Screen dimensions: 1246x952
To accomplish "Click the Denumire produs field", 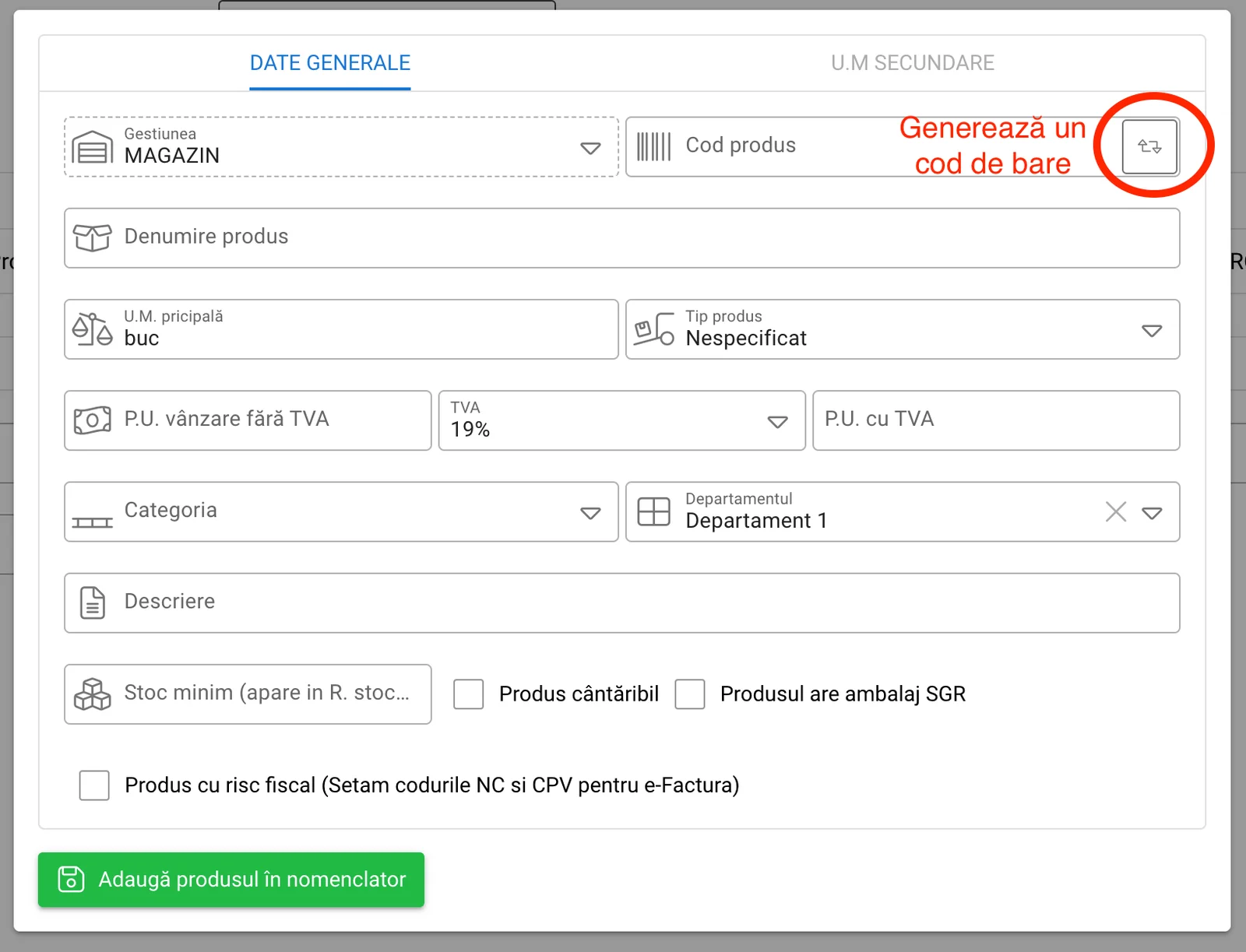I will pos(622,237).
